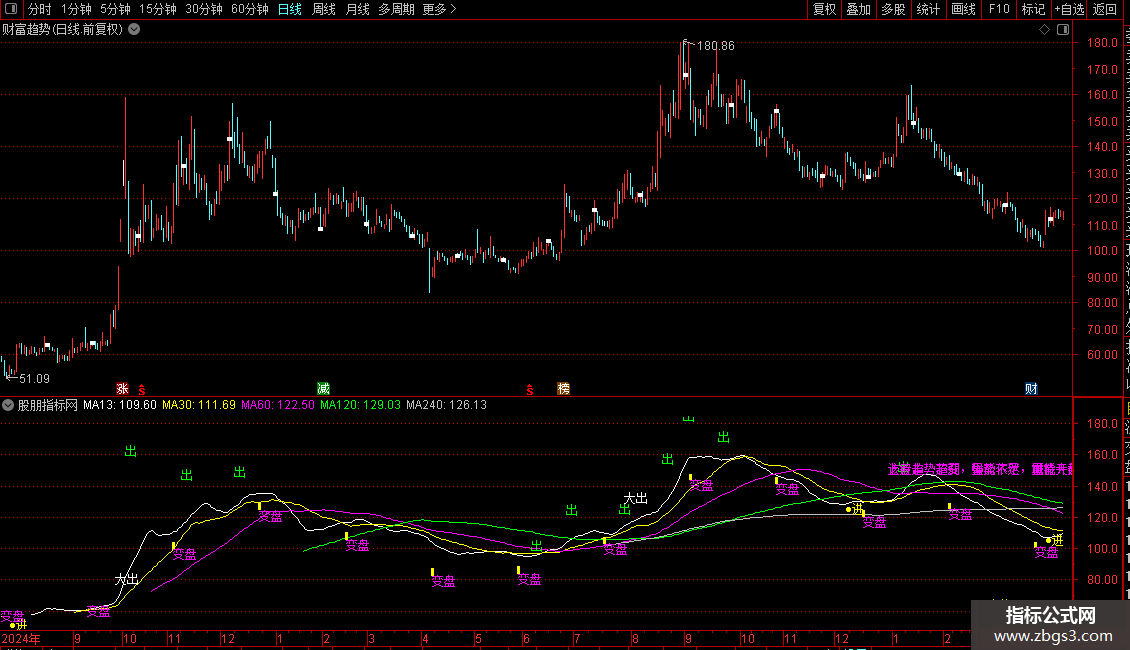Open the 多周期 multi-period view
Image resolution: width=1130 pixels, height=650 pixels.
click(x=396, y=9)
